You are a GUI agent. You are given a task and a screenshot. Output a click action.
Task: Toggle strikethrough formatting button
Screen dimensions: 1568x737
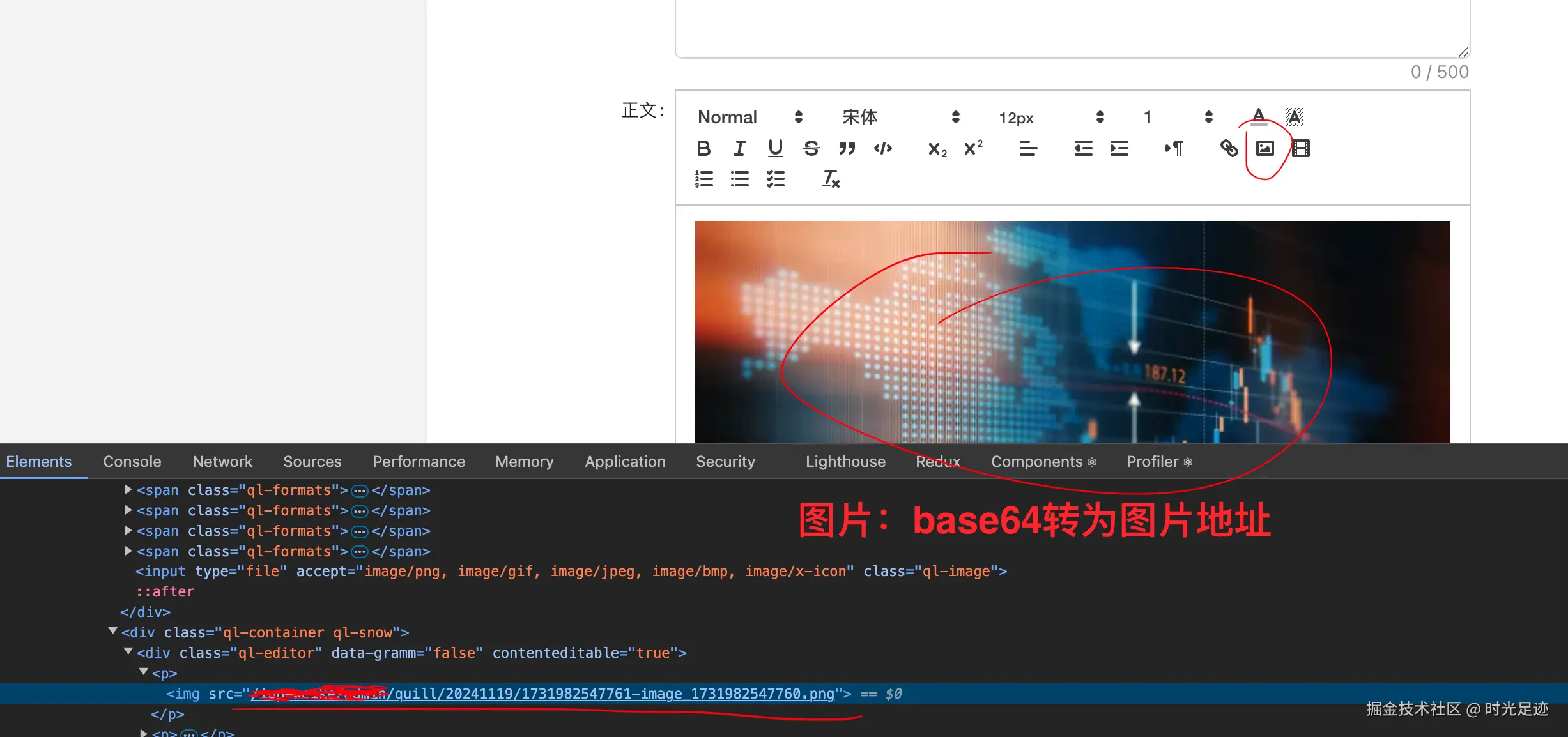(x=811, y=148)
